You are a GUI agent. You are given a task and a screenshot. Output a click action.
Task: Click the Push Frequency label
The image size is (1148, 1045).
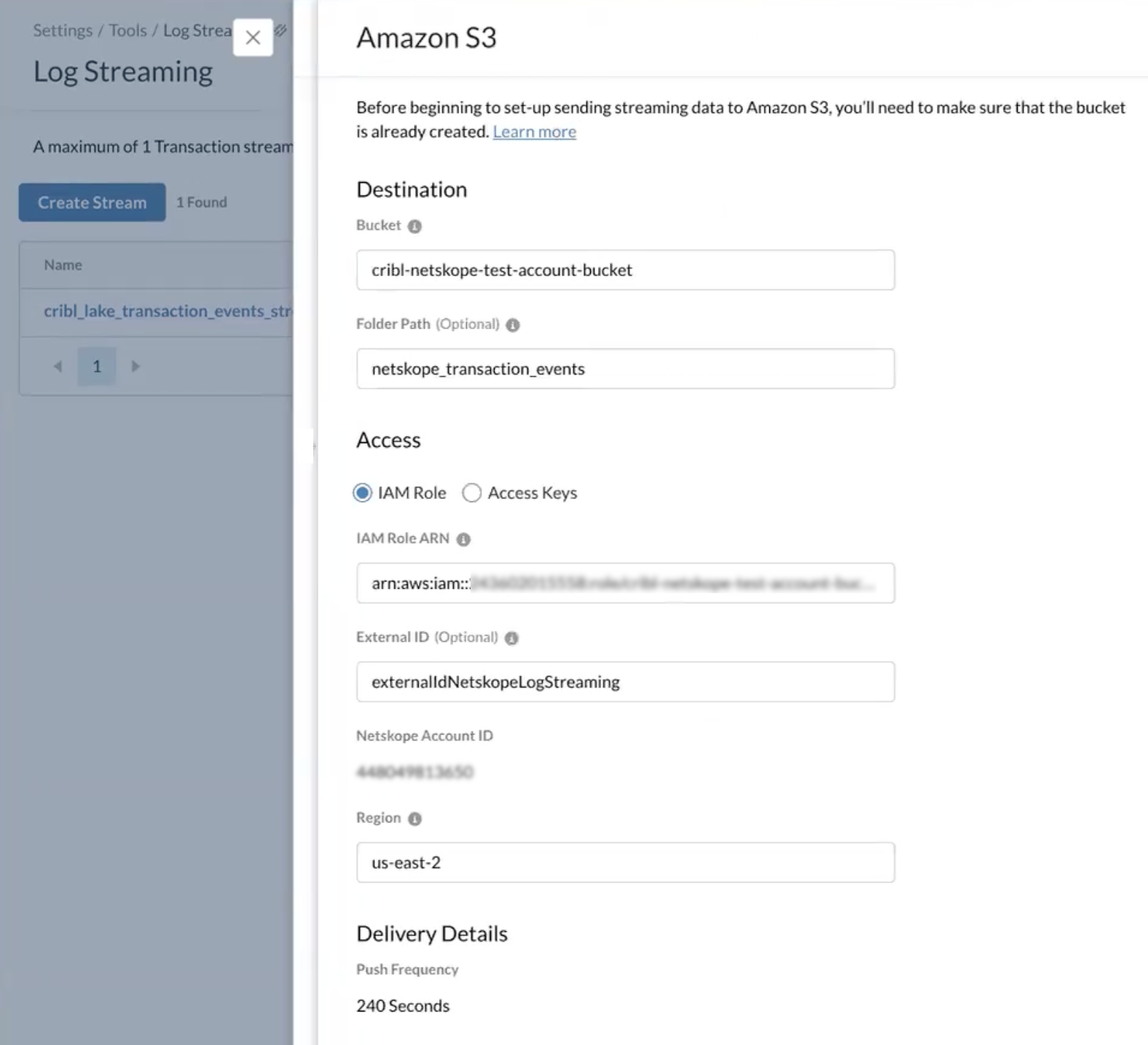point(407,970)
